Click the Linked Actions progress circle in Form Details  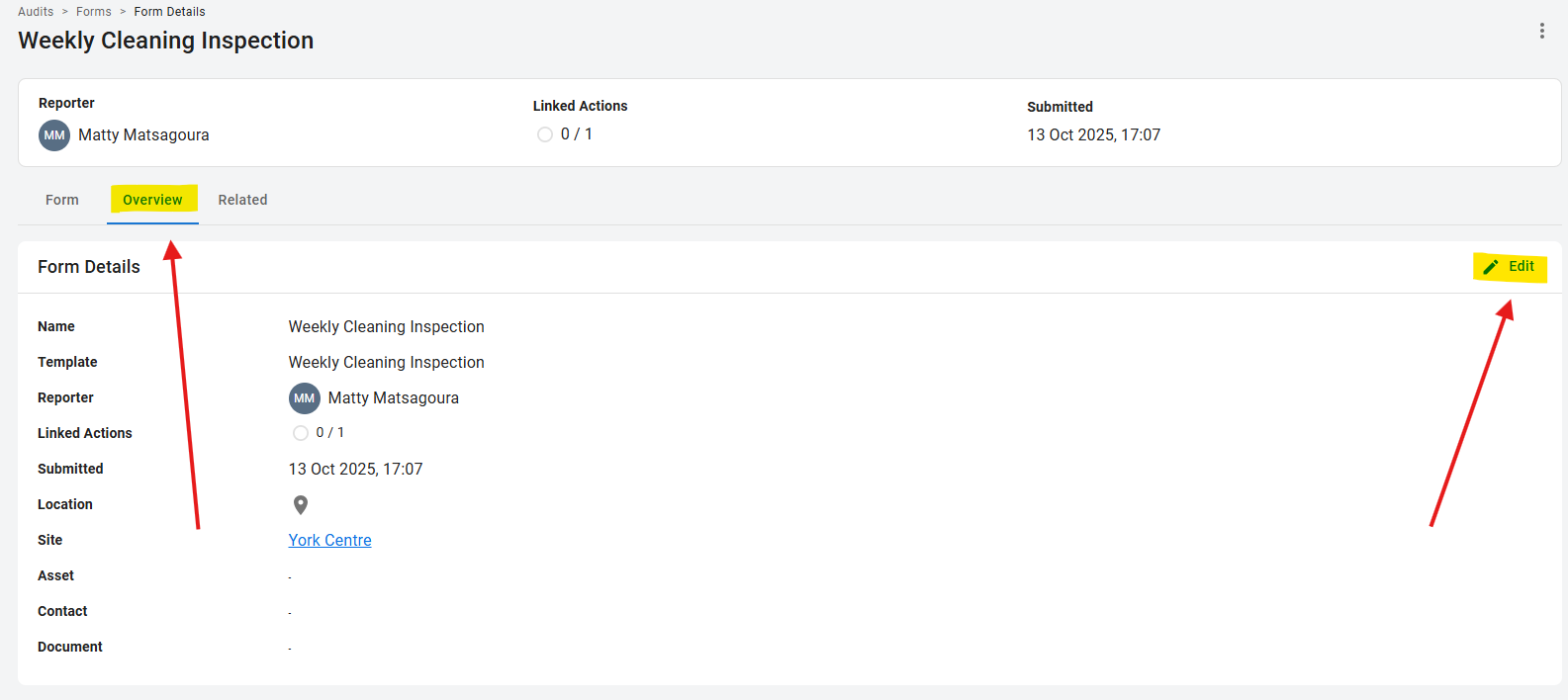[x=301, y=433]
